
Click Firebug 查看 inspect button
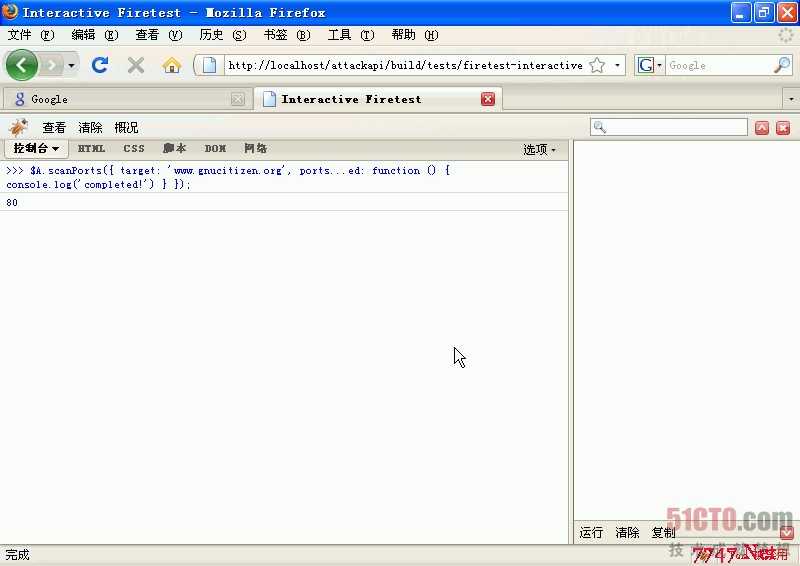(x=54, y=128)
